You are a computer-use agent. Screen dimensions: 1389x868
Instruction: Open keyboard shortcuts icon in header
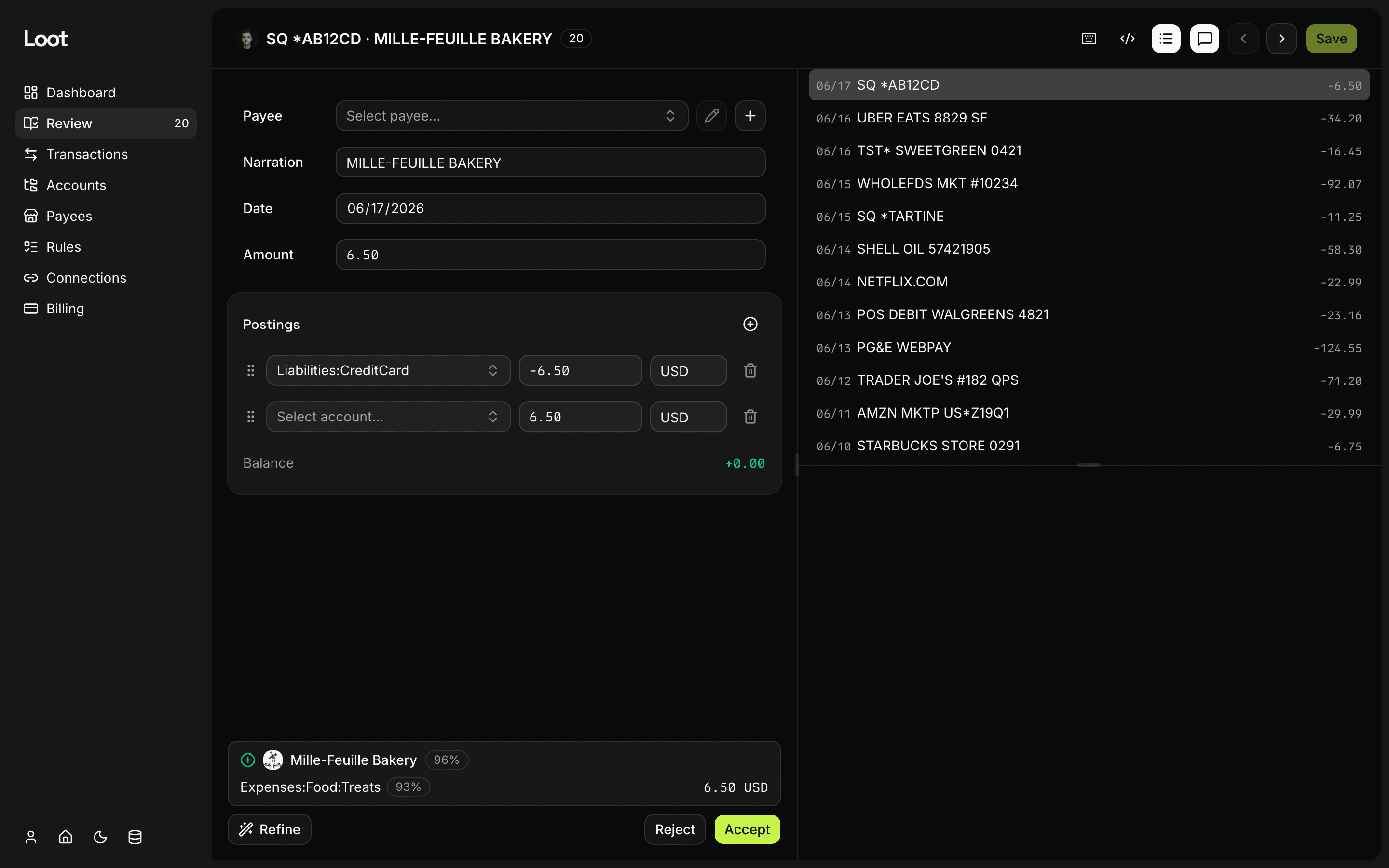point(1089,39)
